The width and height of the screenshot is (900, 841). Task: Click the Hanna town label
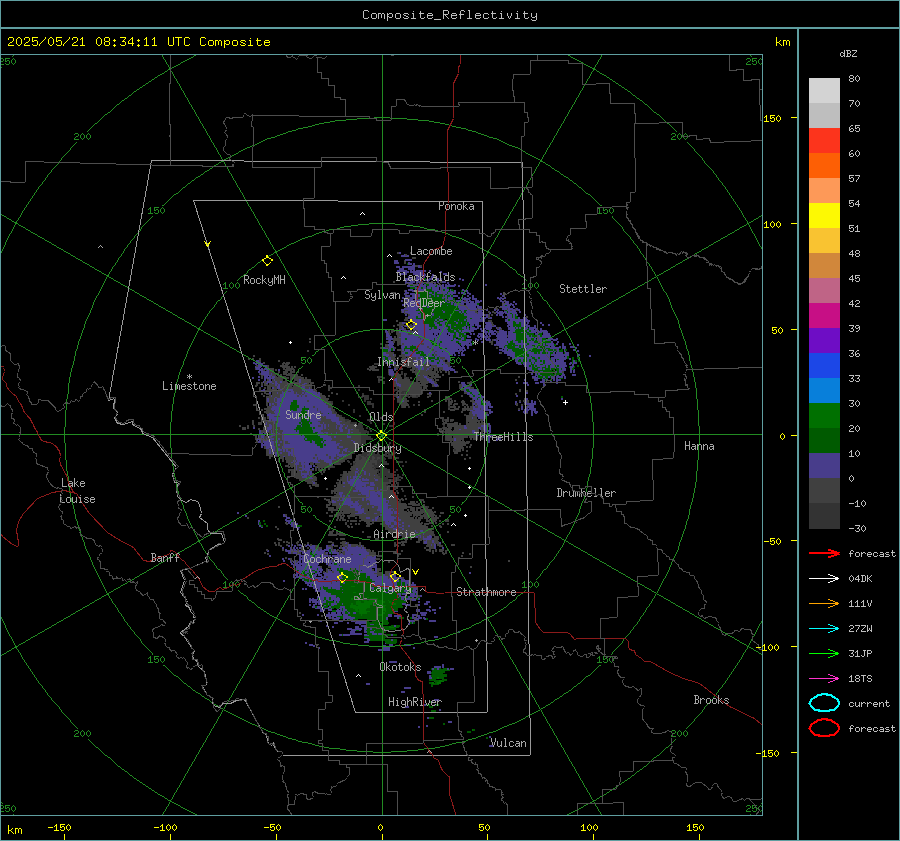(x=699, y=446)
